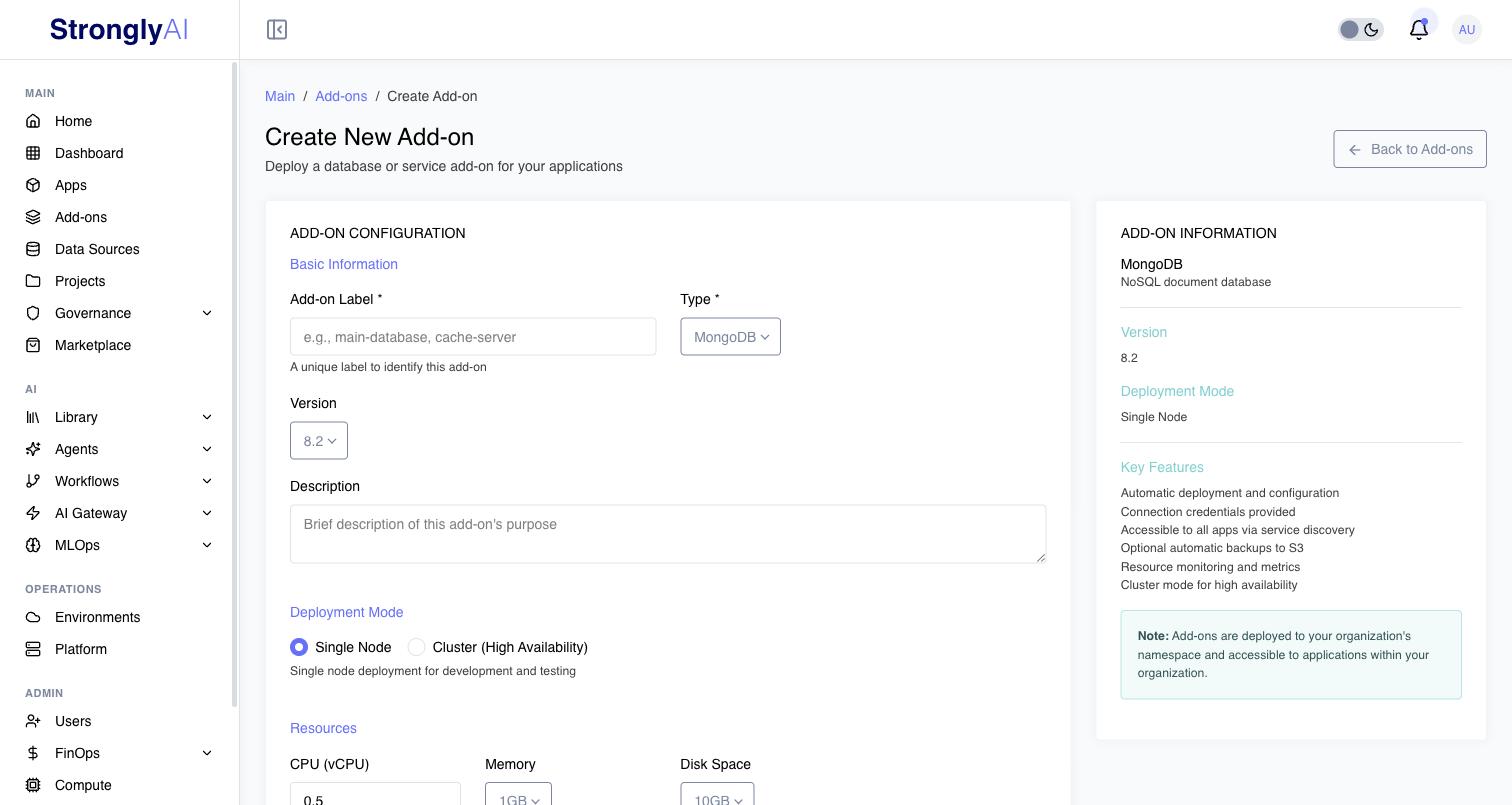This screenshot has height=805, width=1512.
Task: Click the Main breadcrumb link
Action: coord(280,96)
